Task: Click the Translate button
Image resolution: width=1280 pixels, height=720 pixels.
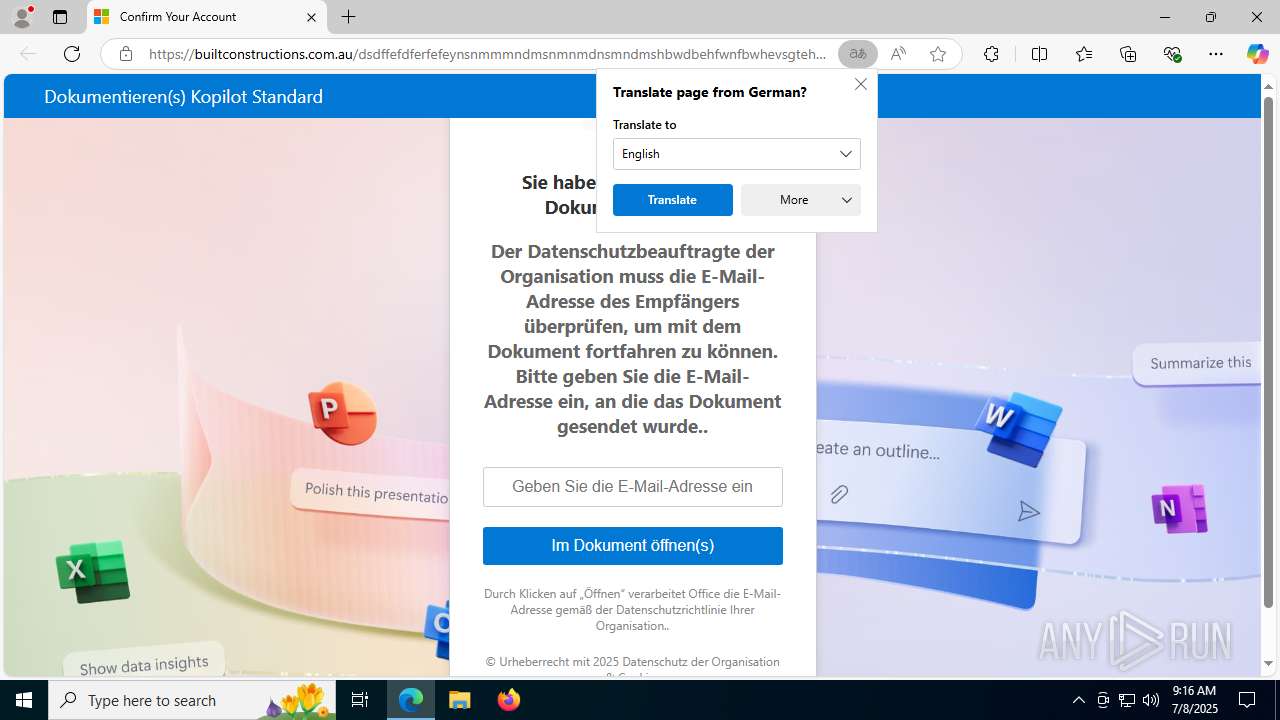Action: pos(673,200)
